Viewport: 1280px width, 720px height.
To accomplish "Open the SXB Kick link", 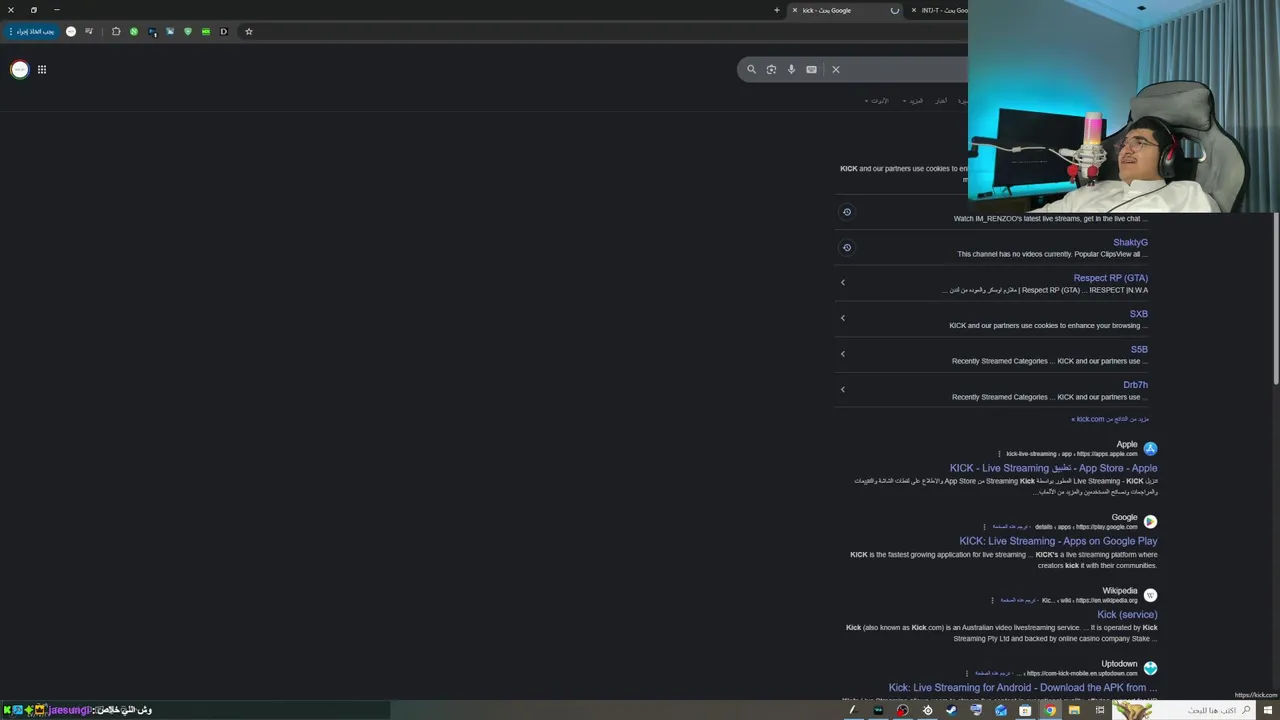I will [x=1138, y=314].
